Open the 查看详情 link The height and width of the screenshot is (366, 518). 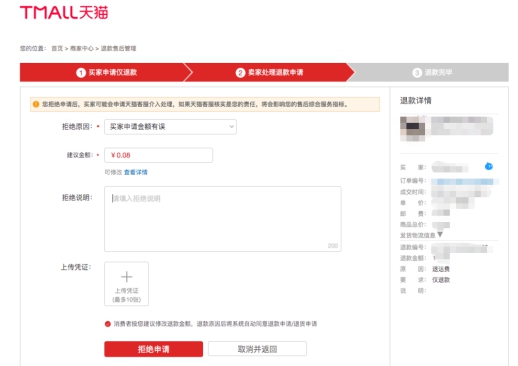136,172
